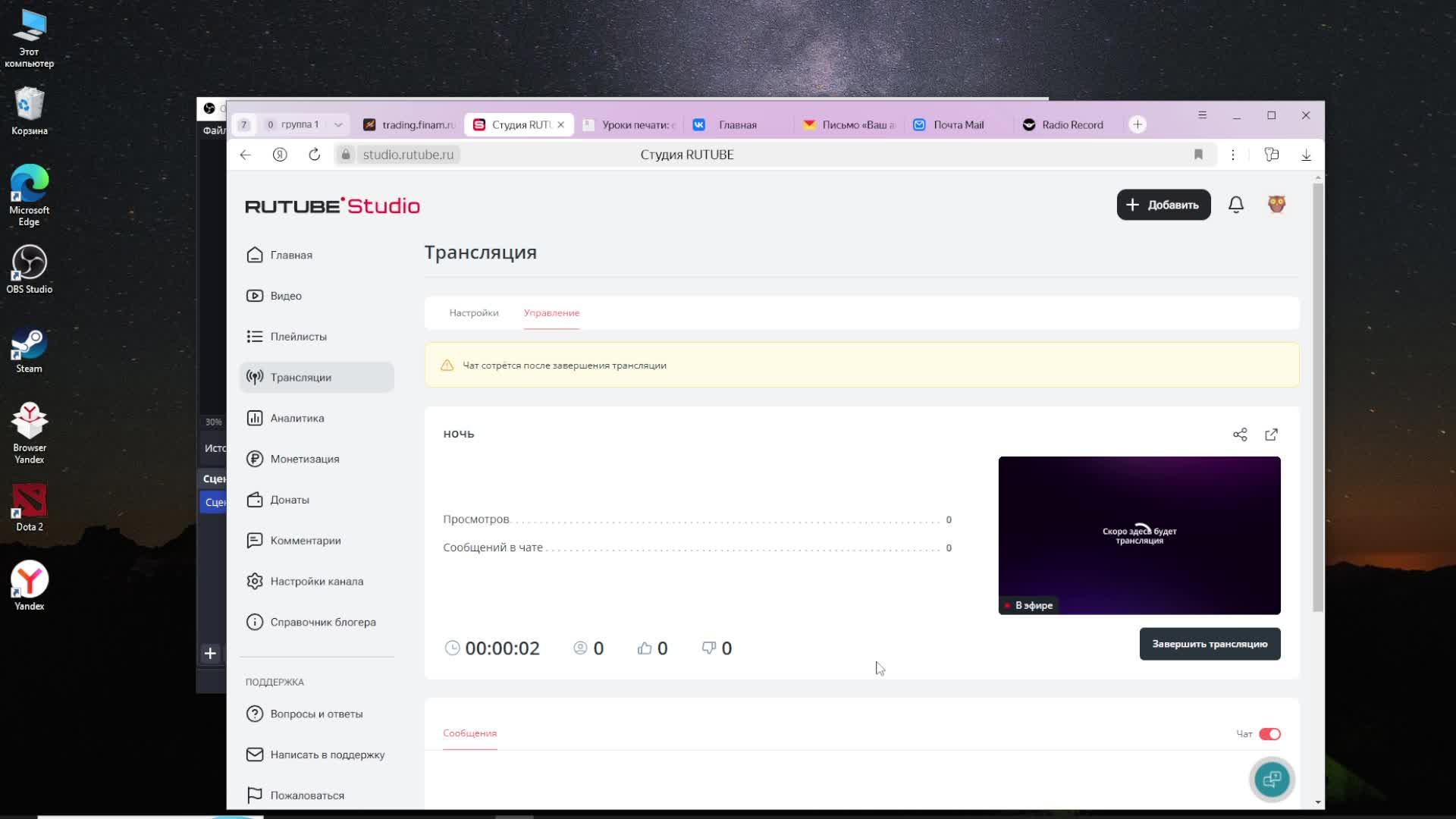This screenshot has height=819, width=1456.
Task: Open the share icon for stream
Action: click(x=1240, y=435)
